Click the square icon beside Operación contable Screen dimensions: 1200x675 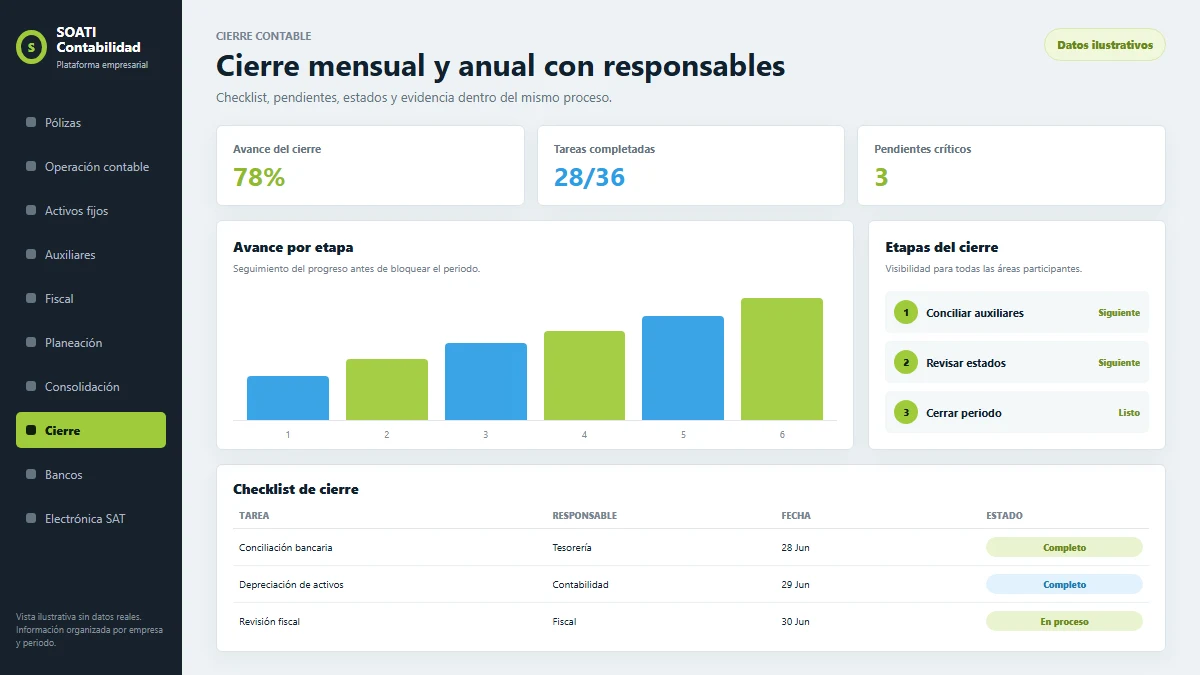(31, 167)
